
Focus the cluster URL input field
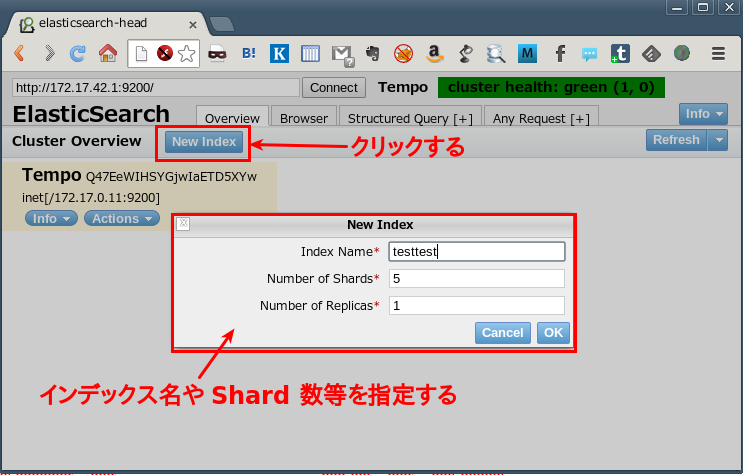click(156, 88)
